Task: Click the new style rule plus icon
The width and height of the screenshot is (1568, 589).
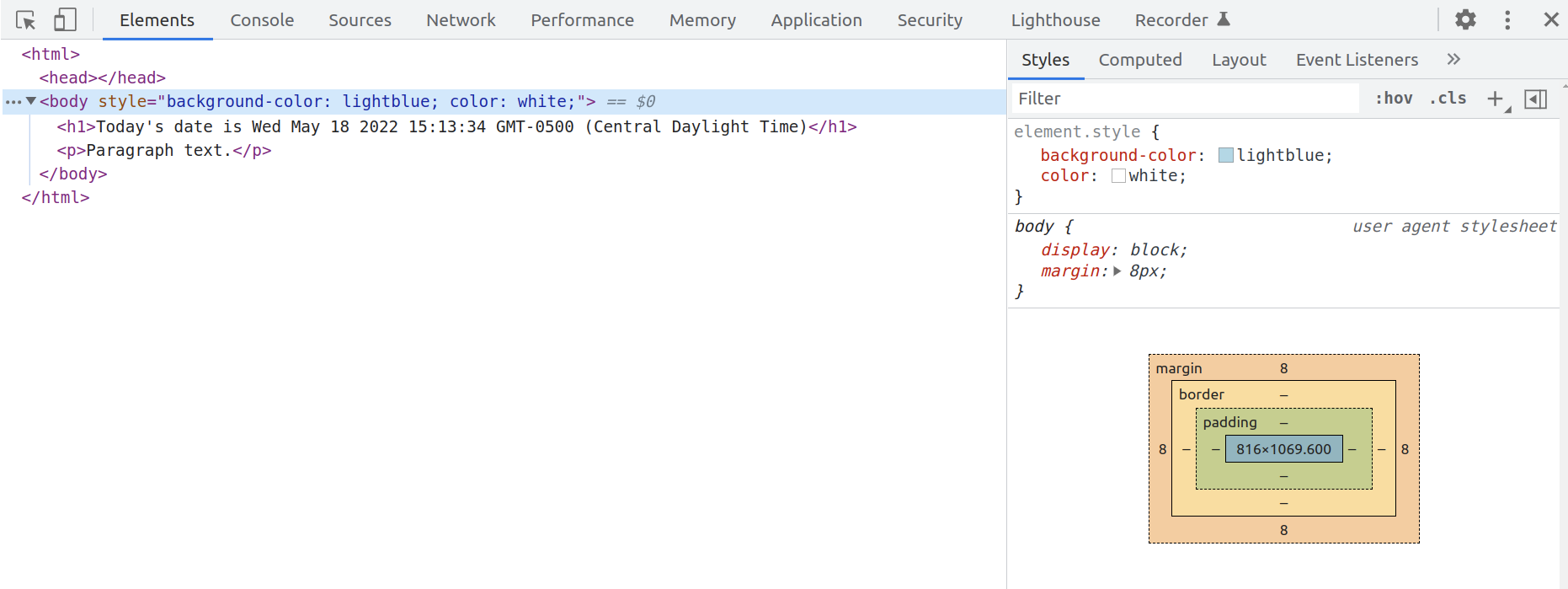Action: point(1496,99)
